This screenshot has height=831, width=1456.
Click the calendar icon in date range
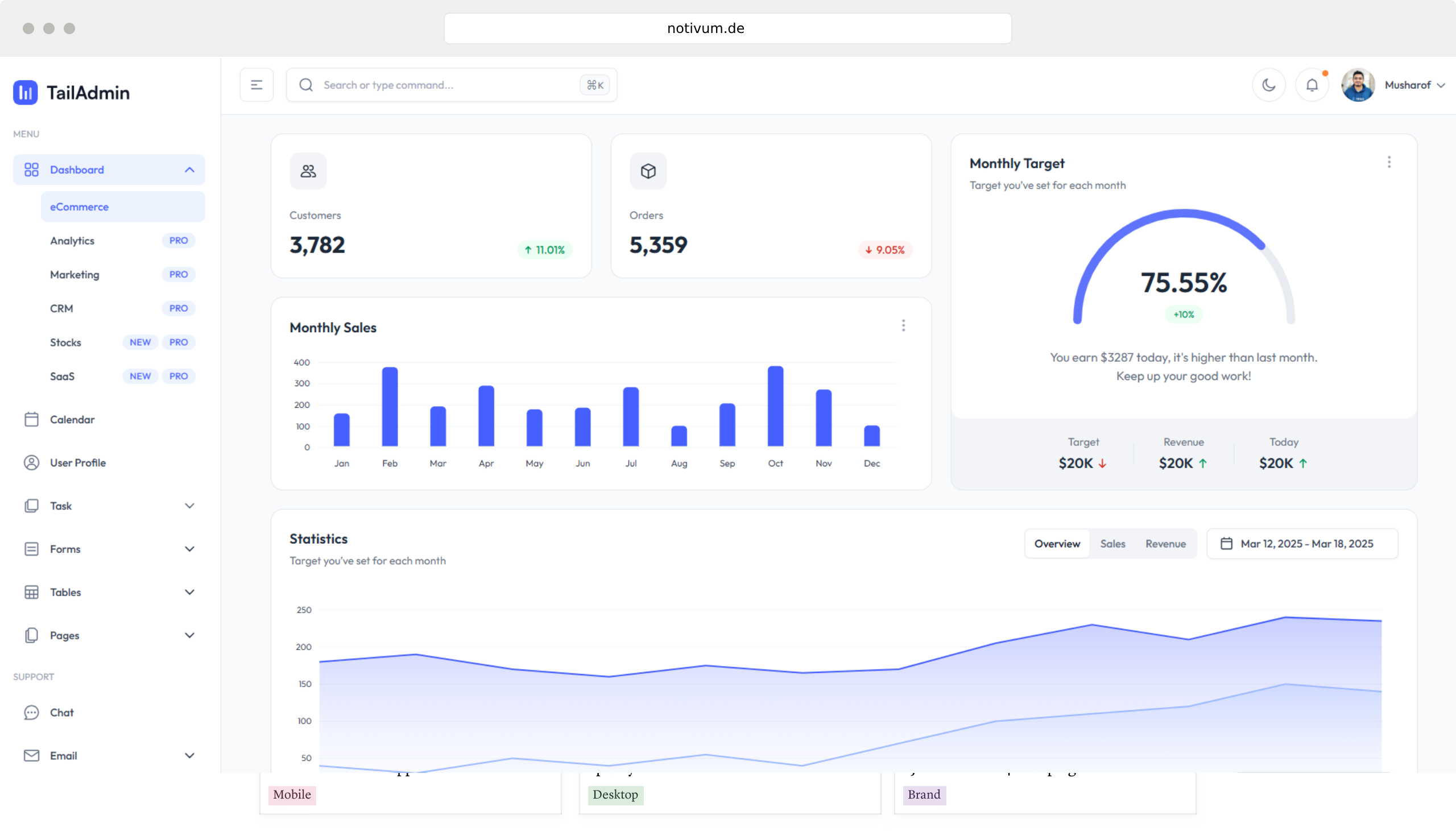(1227, 544)
